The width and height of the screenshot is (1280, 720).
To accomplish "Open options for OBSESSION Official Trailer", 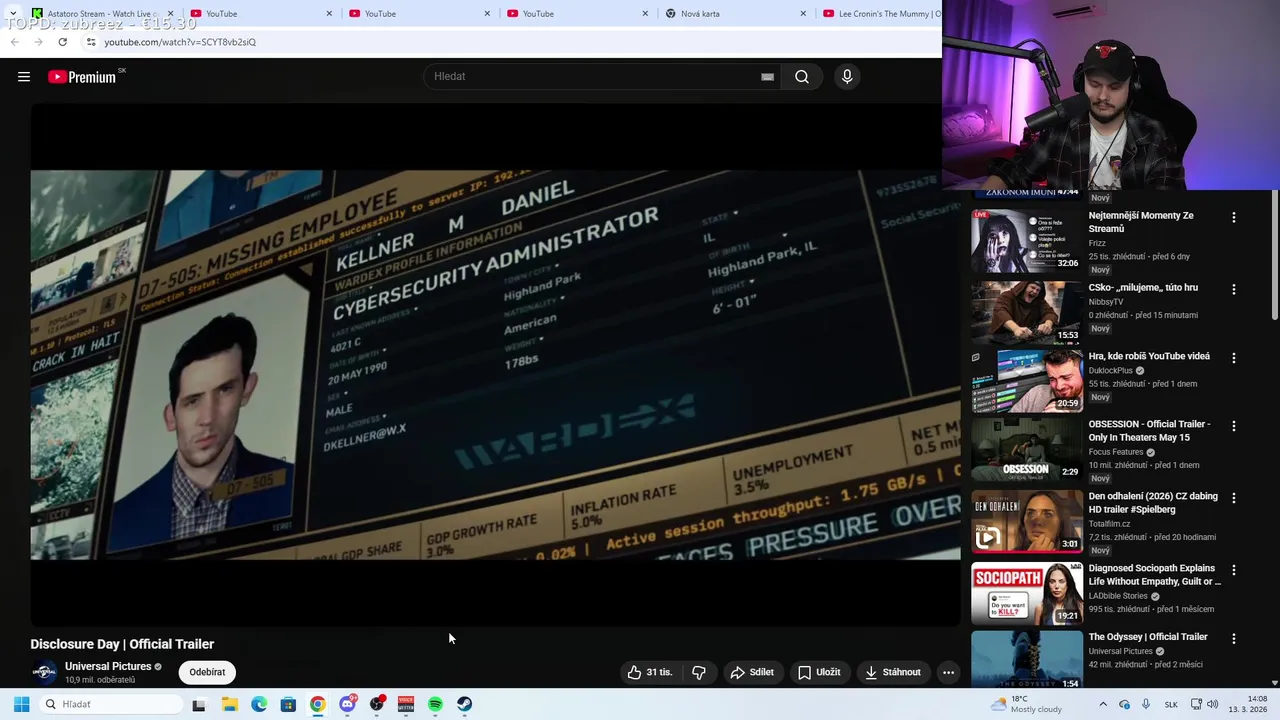I will (x=1234, y=425).
